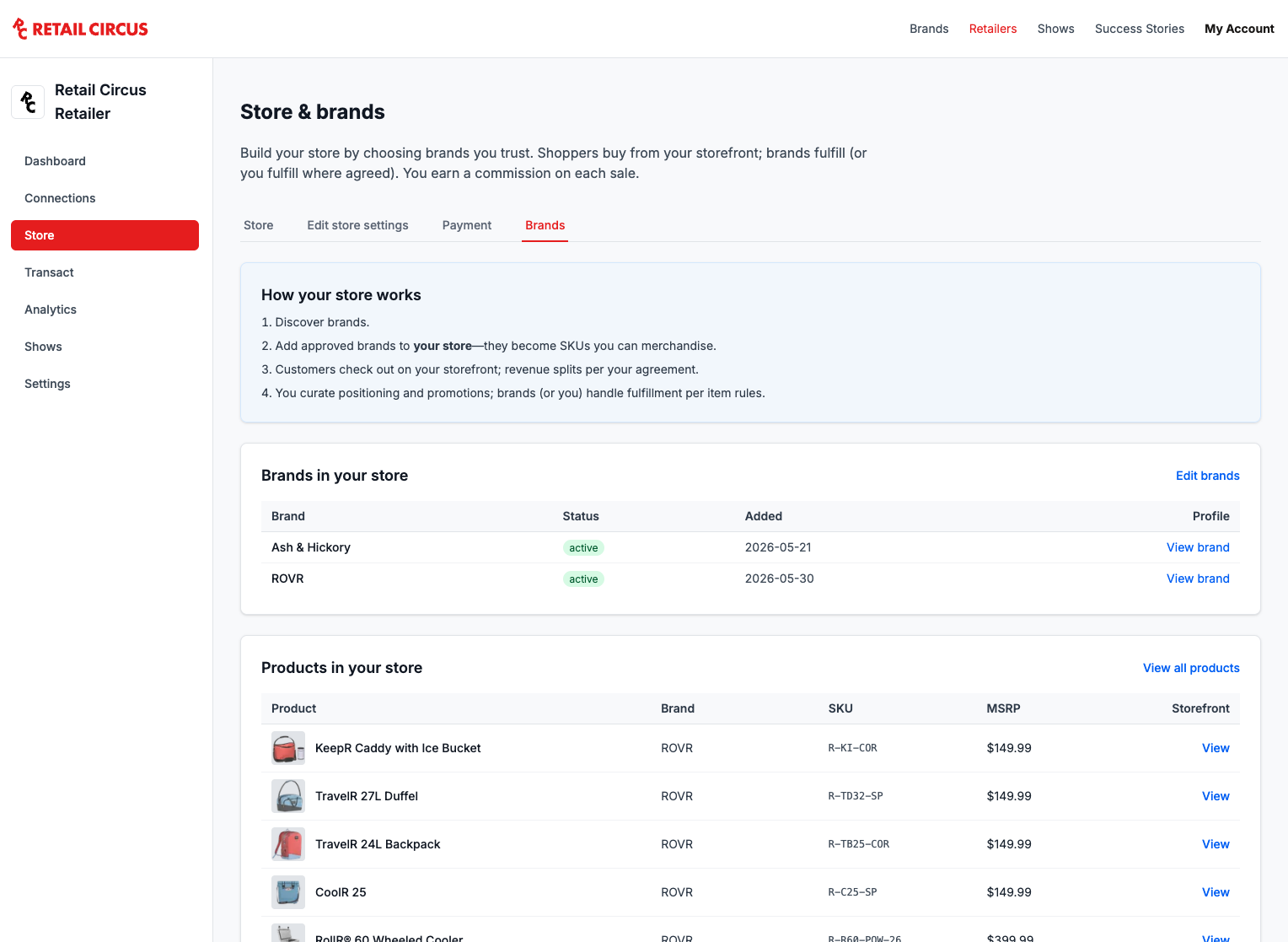Click KeepR Caddy with Ice Bucket name
The height and width of the screenshot is (942, 1288).
point(398,748)
